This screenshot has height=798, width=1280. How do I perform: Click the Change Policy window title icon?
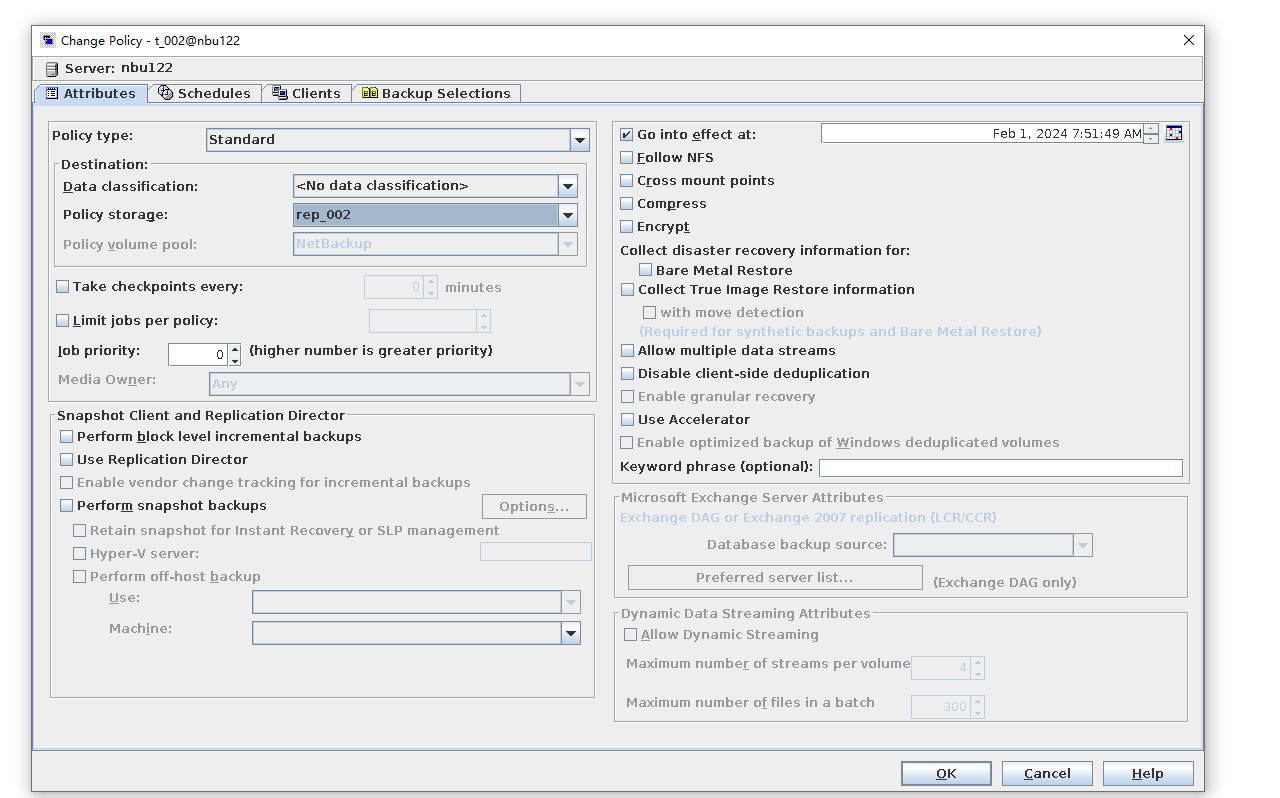click(48, 41)
